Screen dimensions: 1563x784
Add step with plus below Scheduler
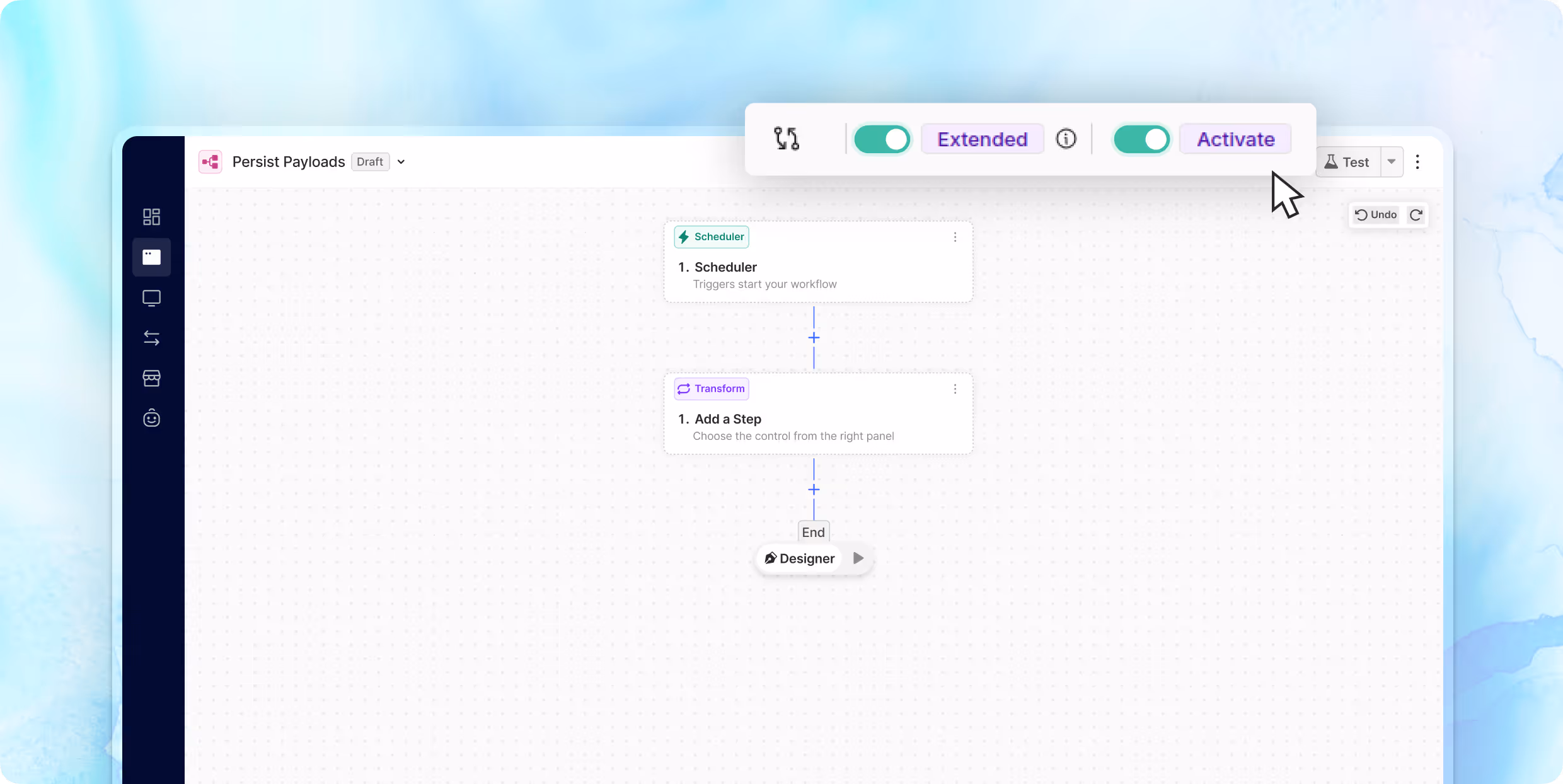(x=814, y=338)
